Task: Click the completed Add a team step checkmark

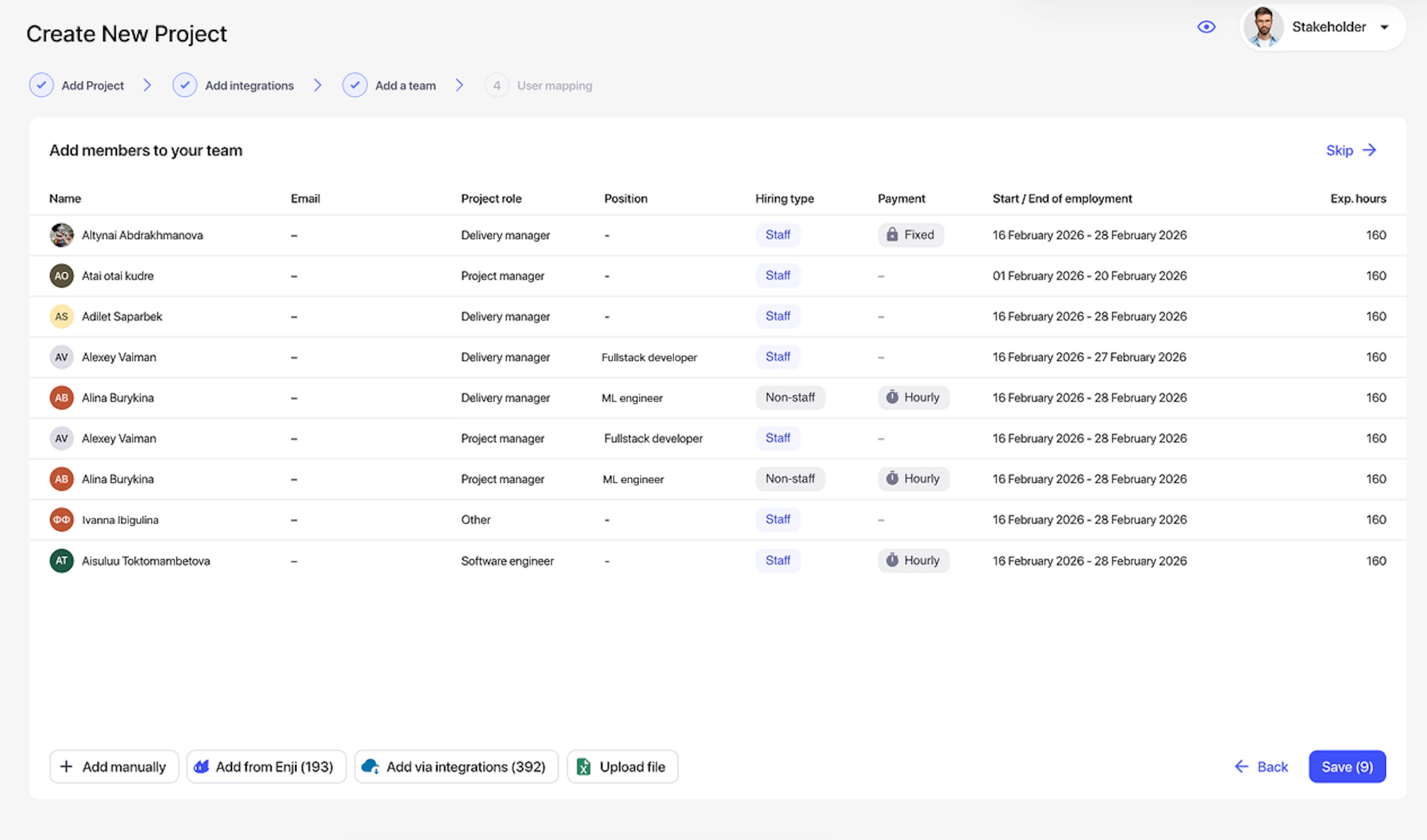Action: pyautogui.click(x=354, y=85)
